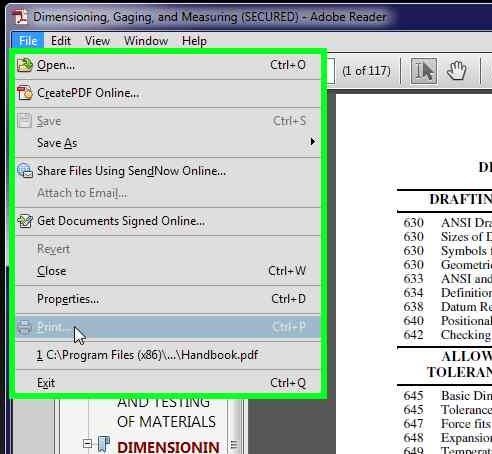
Task: Select the text Select tool icon
Action: tap(424, 71)
